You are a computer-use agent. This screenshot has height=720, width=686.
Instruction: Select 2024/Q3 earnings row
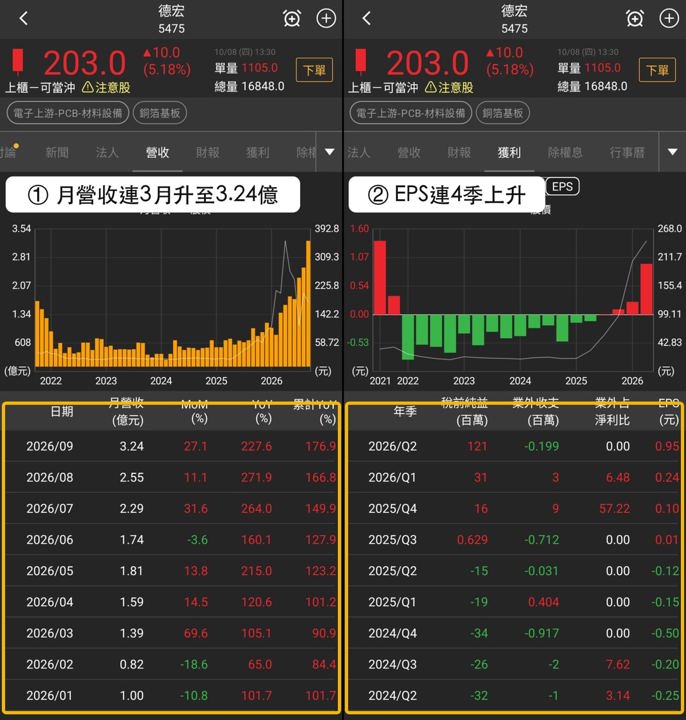[x=514, y=664]
